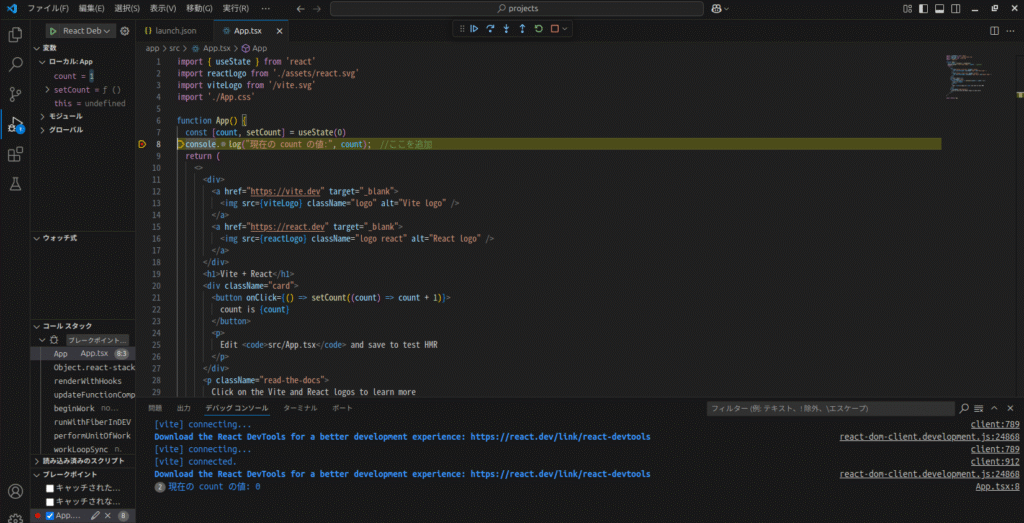Expand the setCount variable tree node
This screenshot has height=523, width=1024.
click(x=47, y=90)
